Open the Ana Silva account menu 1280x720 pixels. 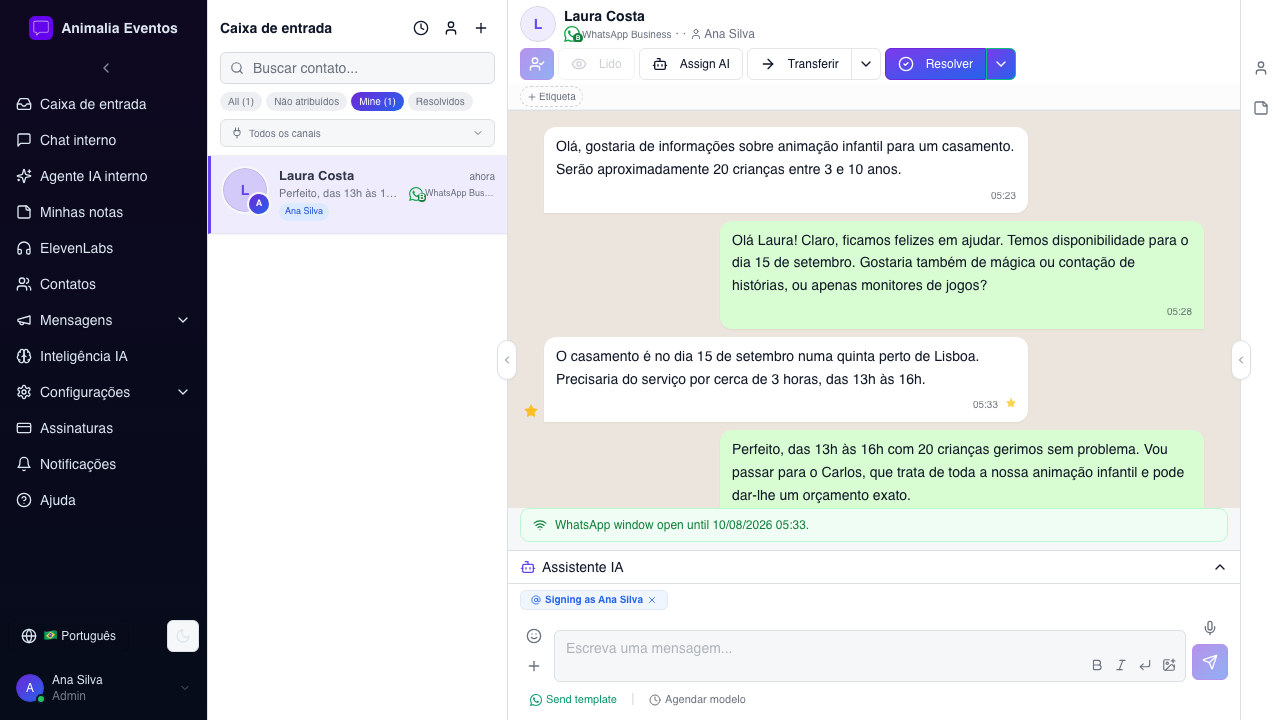click(104, 687)
